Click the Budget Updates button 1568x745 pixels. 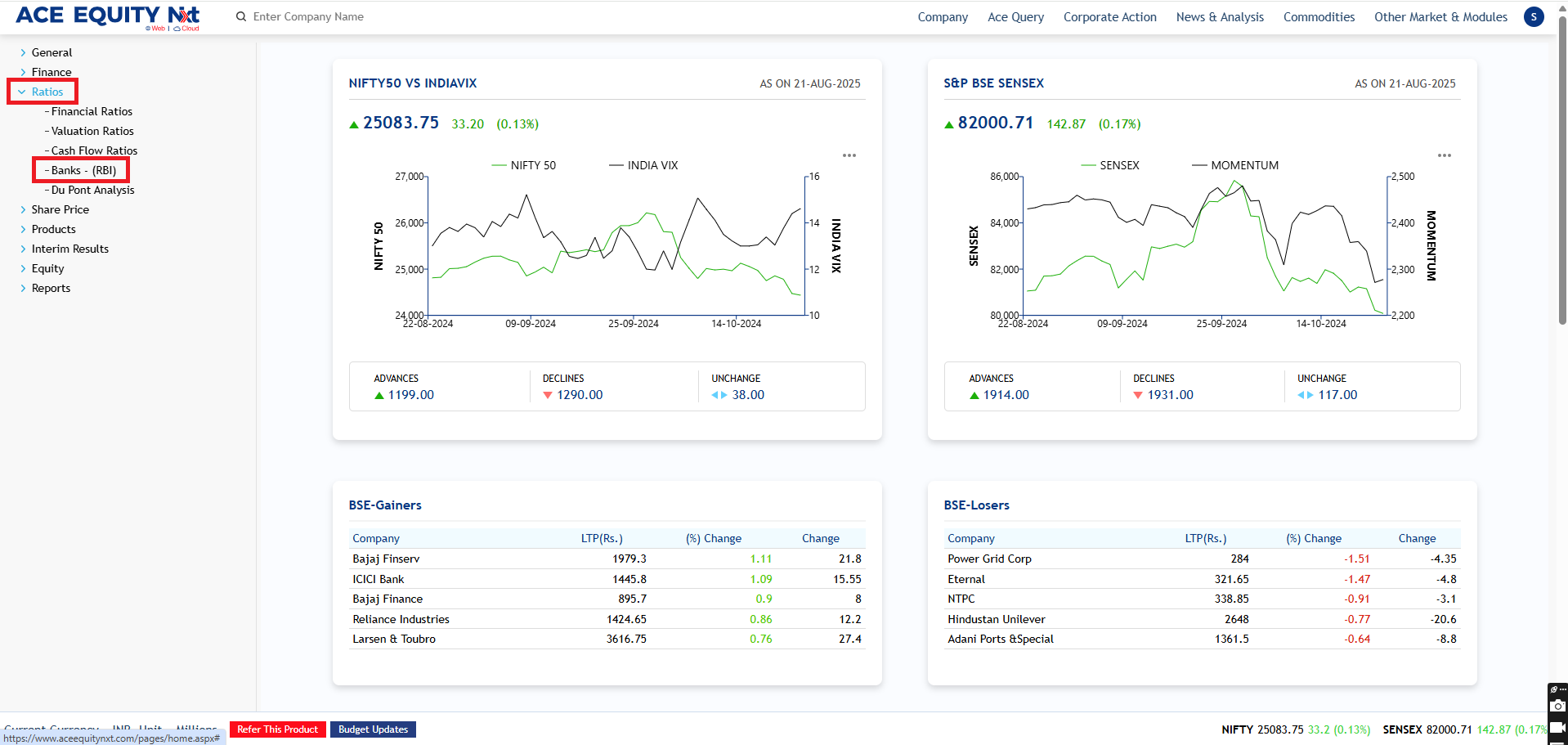pos(373,729)
